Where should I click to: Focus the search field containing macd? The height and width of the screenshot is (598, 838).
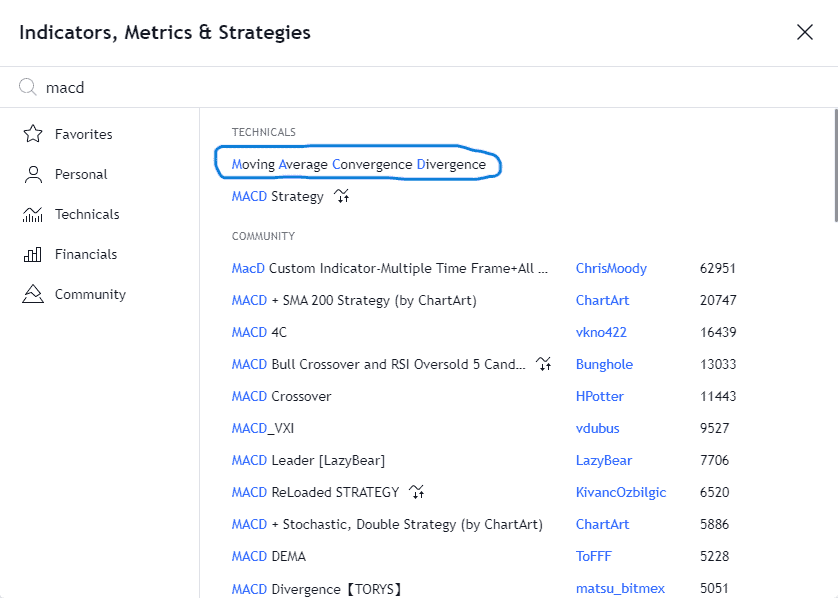(419, 87)
